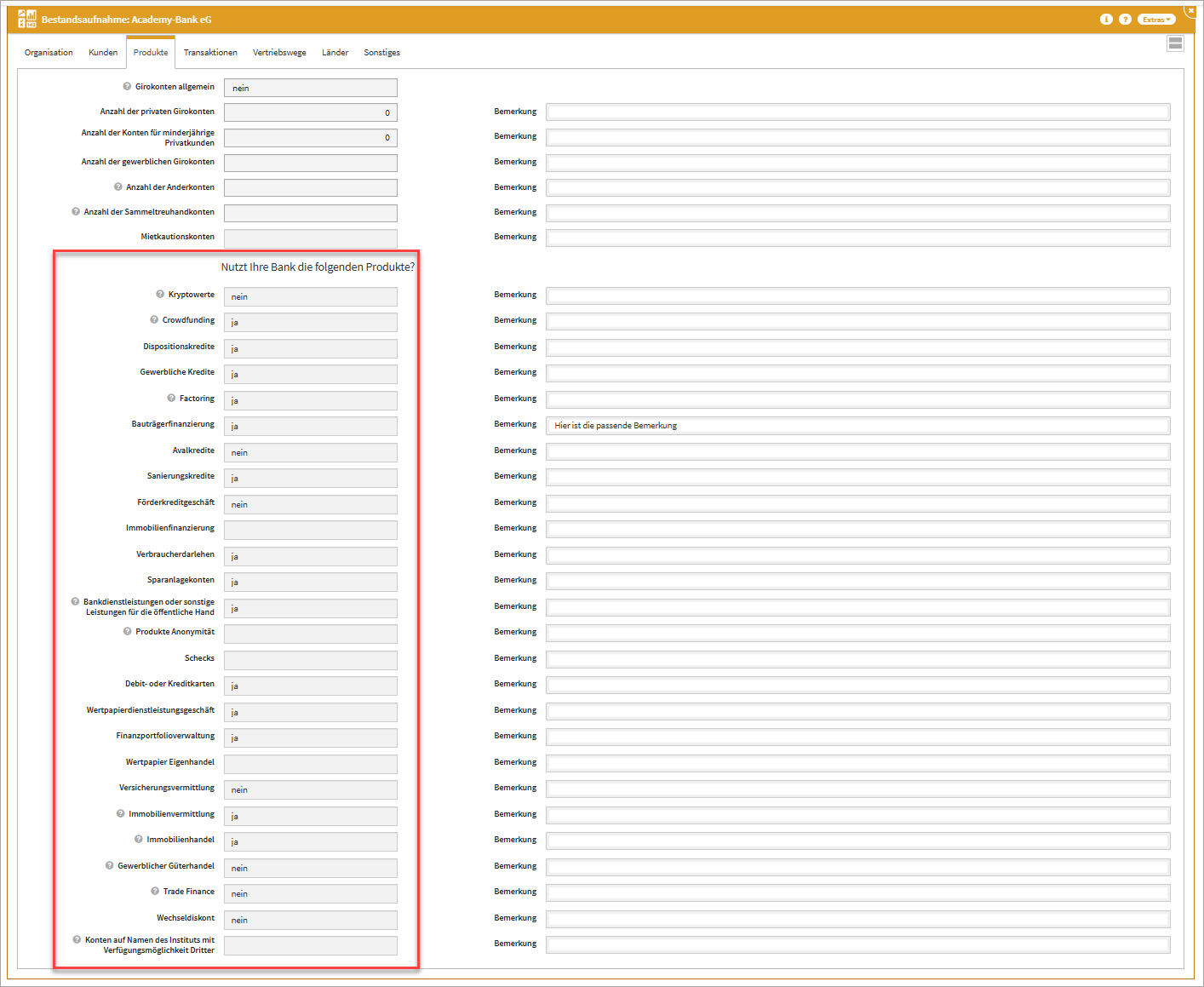The image size is (1204, 987).
Task: Click the help icon beside Girokonten allgemein
Action: point(127,87)
